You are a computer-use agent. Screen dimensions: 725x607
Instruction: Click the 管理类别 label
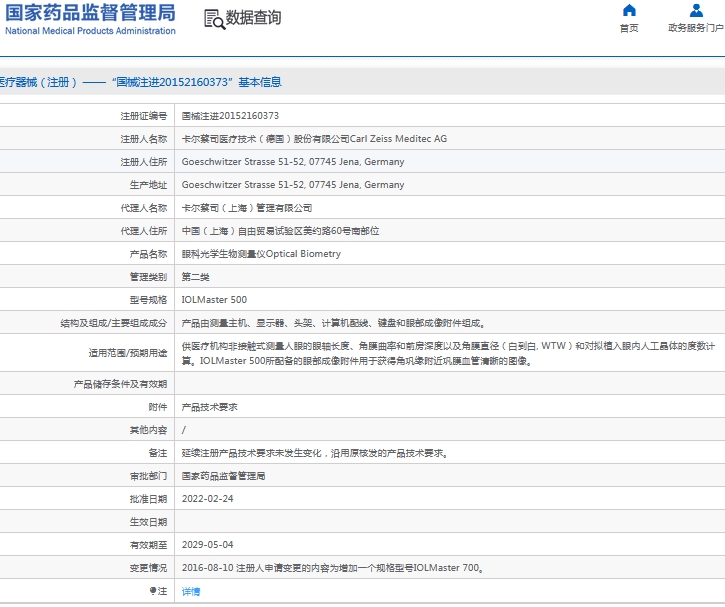pyautogui.click(x=148, y=277)
